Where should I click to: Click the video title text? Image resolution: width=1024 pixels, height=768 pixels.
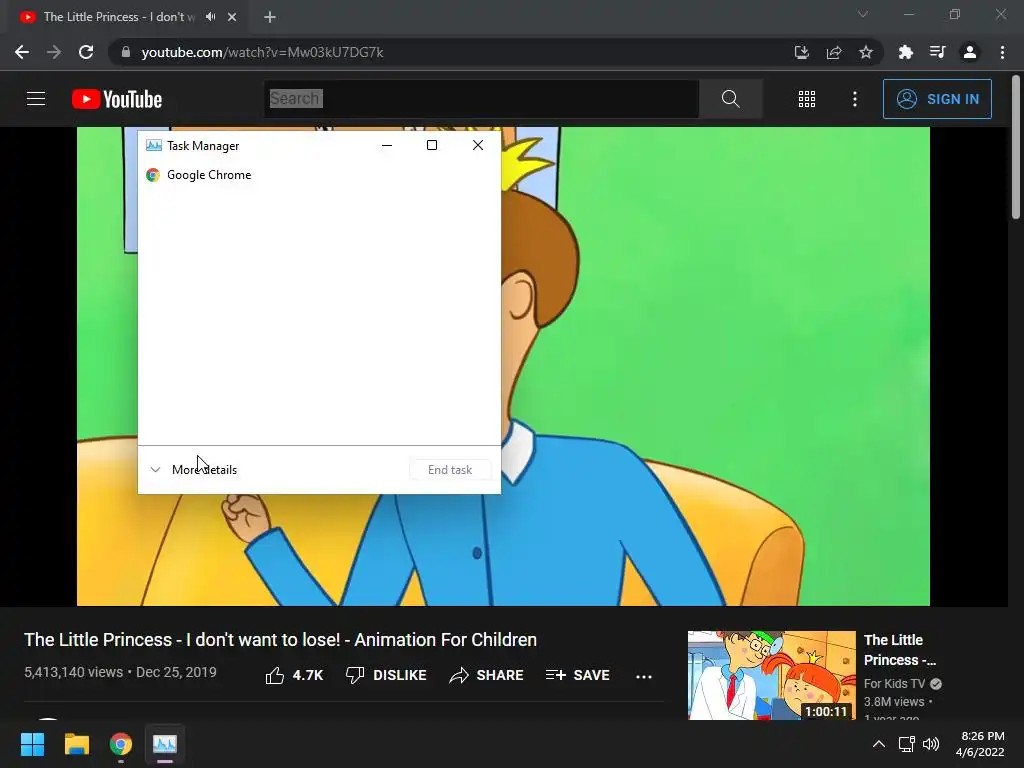coord(281,639)
